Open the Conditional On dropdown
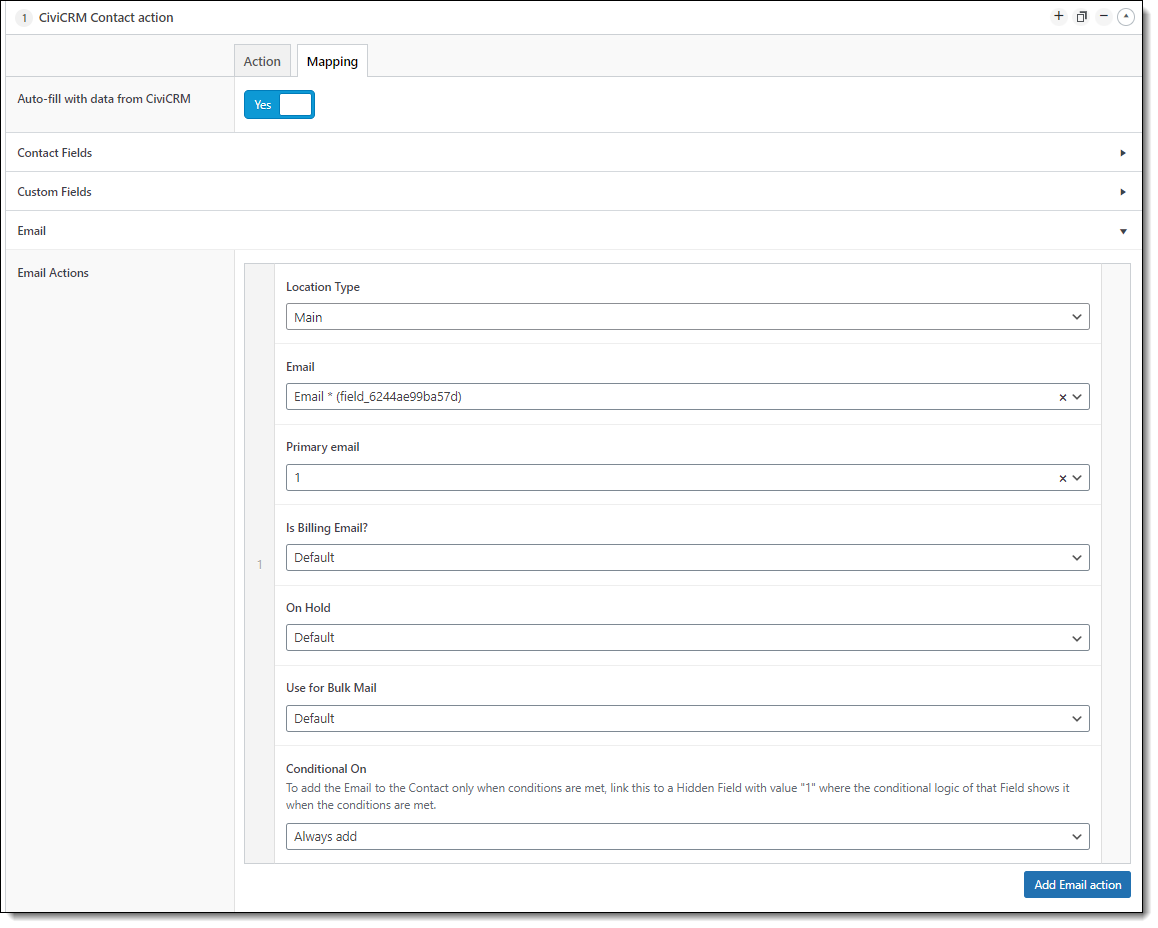The image size is (1158, 928). click(688, 837)
